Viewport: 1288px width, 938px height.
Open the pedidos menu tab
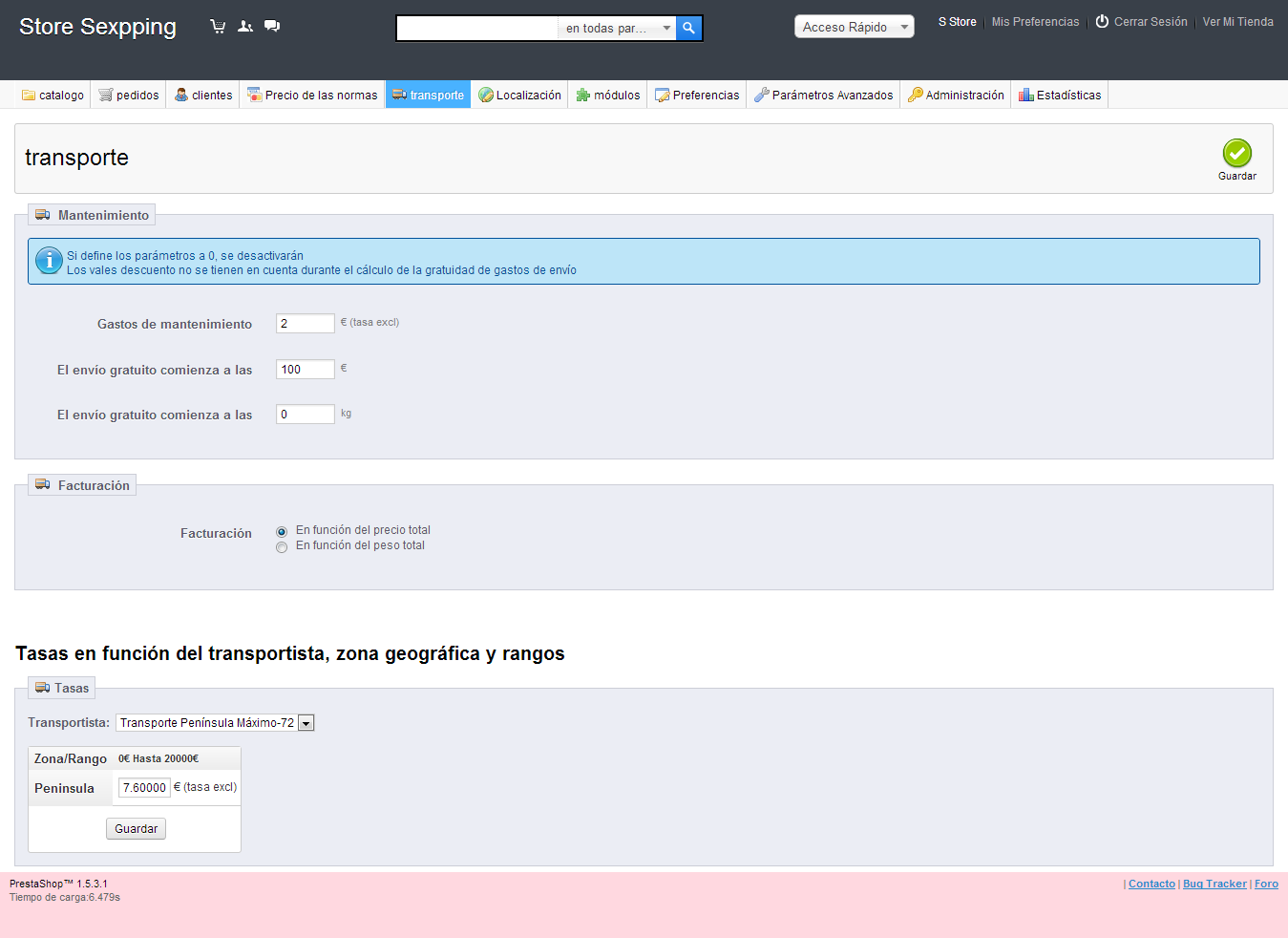pos(129,95)
